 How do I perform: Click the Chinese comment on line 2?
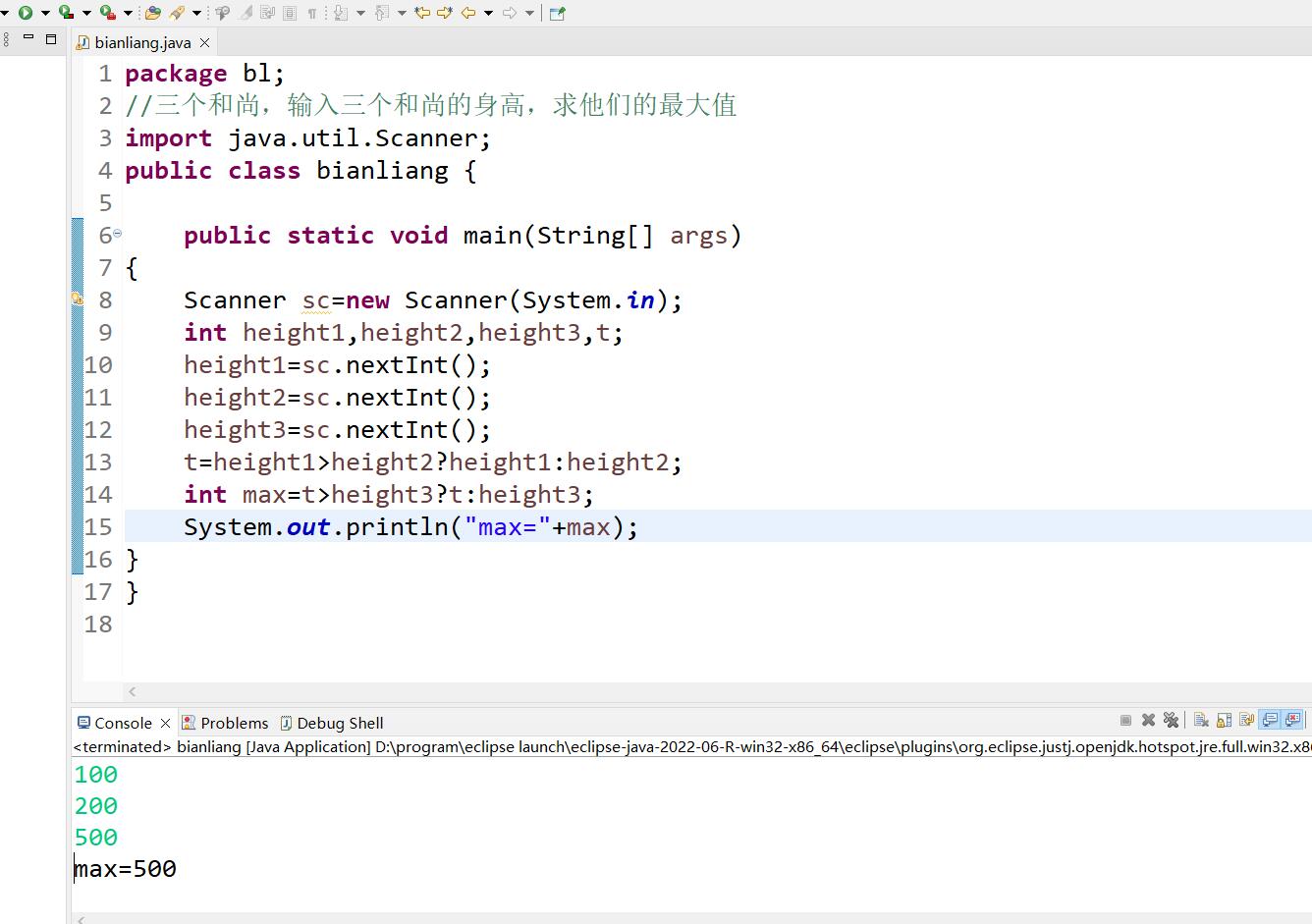(431, 106)
